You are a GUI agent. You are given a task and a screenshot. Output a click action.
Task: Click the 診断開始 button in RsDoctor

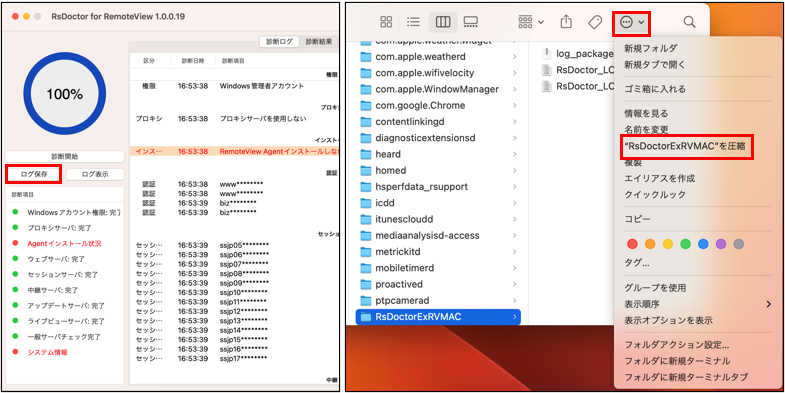point(65,156)
